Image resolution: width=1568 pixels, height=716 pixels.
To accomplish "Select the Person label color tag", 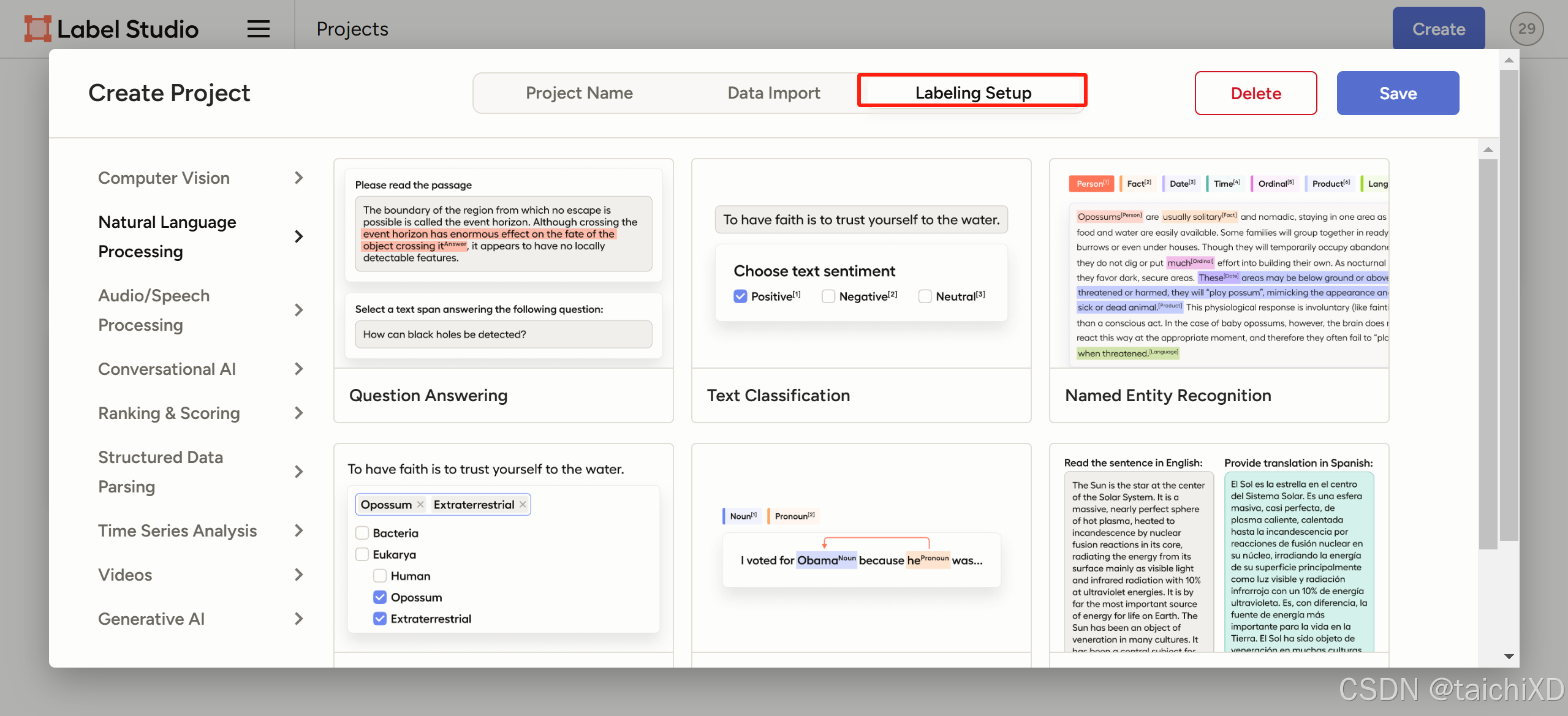I will [1092, 184].
